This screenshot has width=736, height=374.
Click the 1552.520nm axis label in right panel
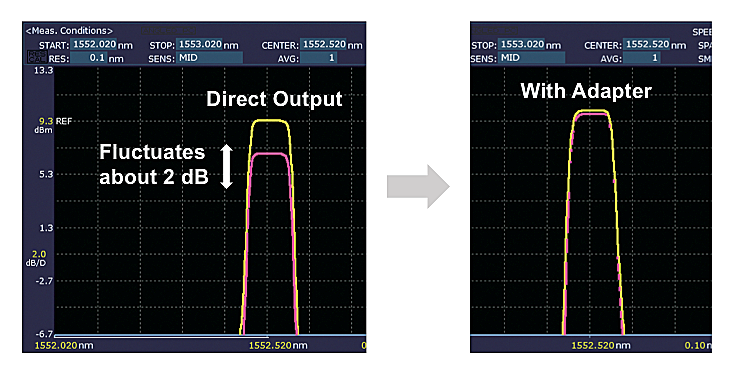601,346
